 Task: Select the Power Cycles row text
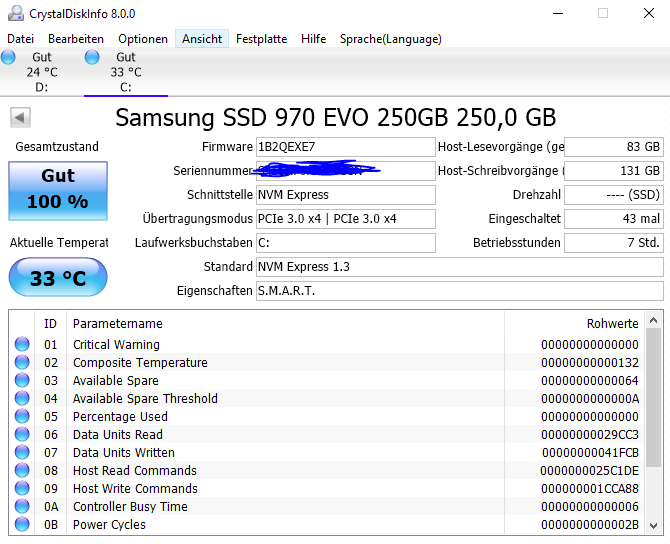109,524
